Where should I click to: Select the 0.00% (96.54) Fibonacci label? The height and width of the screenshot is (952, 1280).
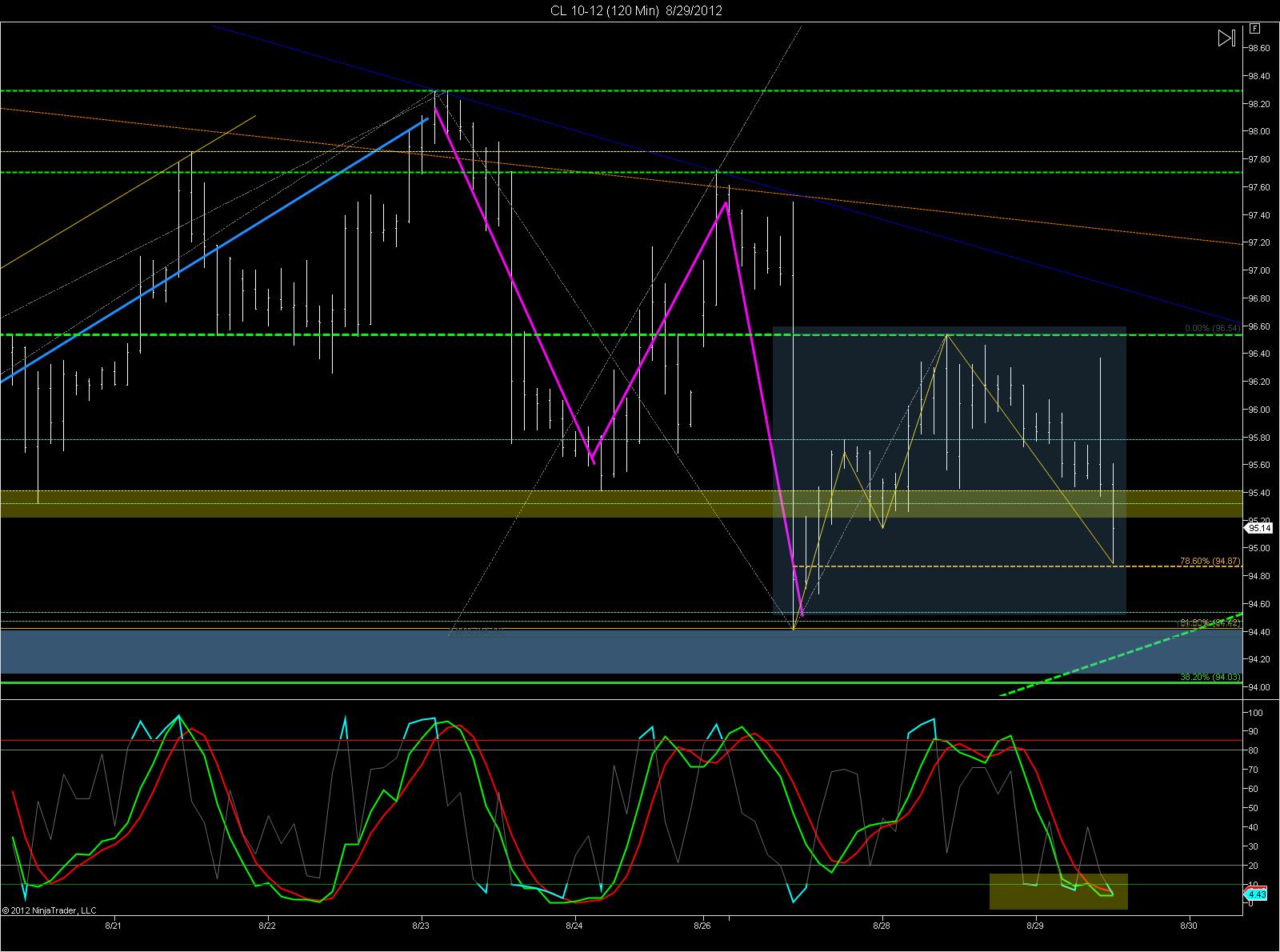(x=1213, y=328)
